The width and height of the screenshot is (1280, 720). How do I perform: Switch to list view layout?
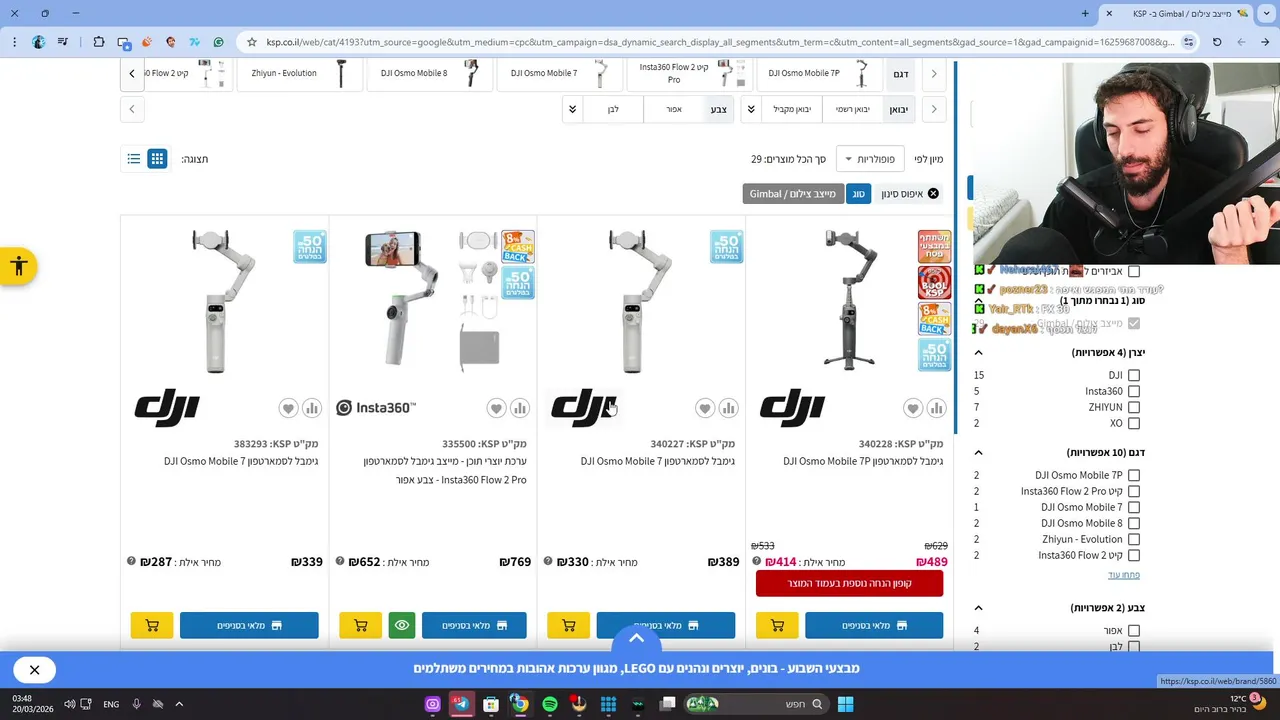pos(133,159)
